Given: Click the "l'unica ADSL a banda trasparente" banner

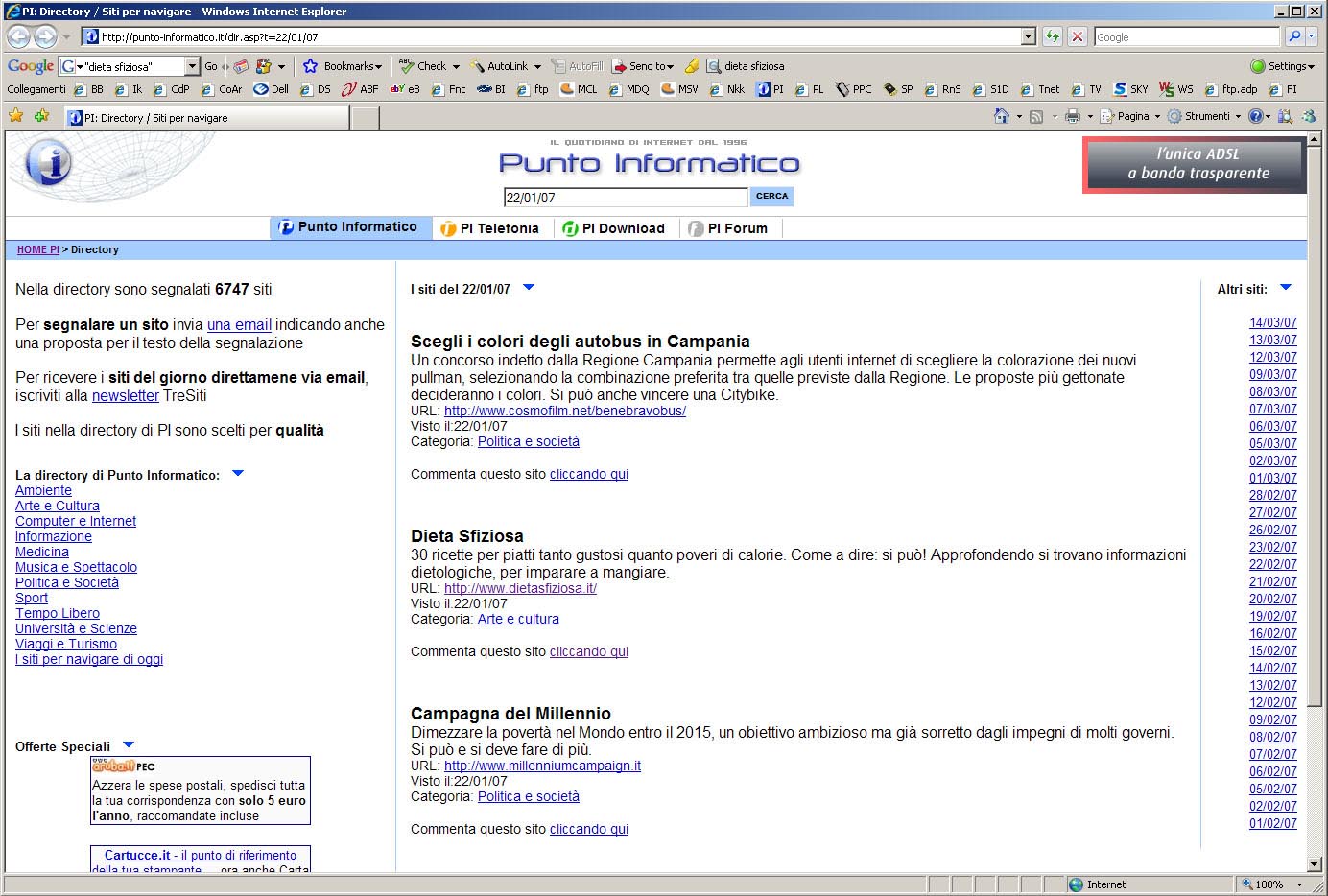Looking at the screenshot, I should click(1195, 164).
